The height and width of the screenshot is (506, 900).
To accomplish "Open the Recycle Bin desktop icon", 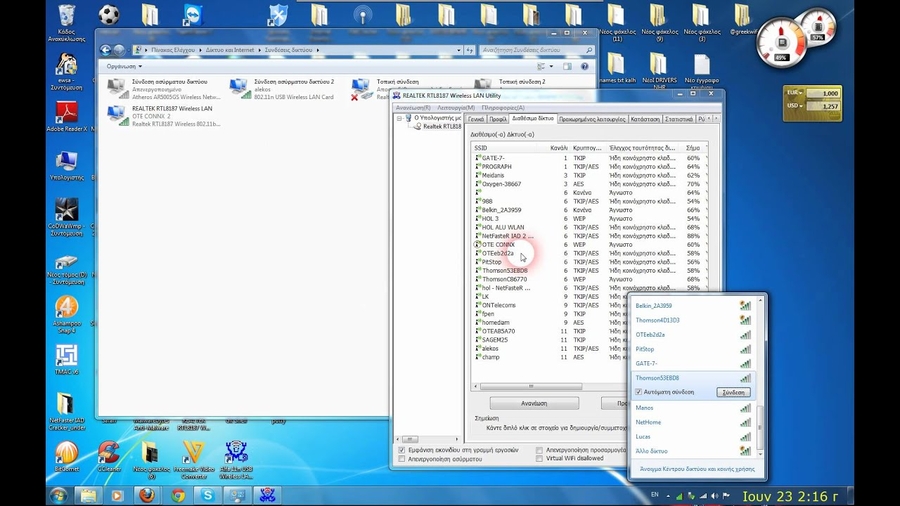I will (x=67, y=21).
